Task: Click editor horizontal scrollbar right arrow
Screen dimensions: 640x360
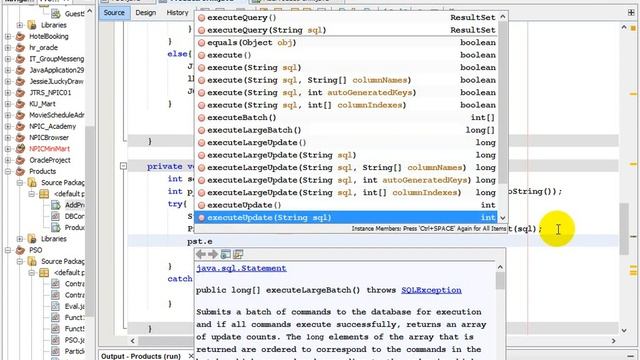Action: pos(613,340)
